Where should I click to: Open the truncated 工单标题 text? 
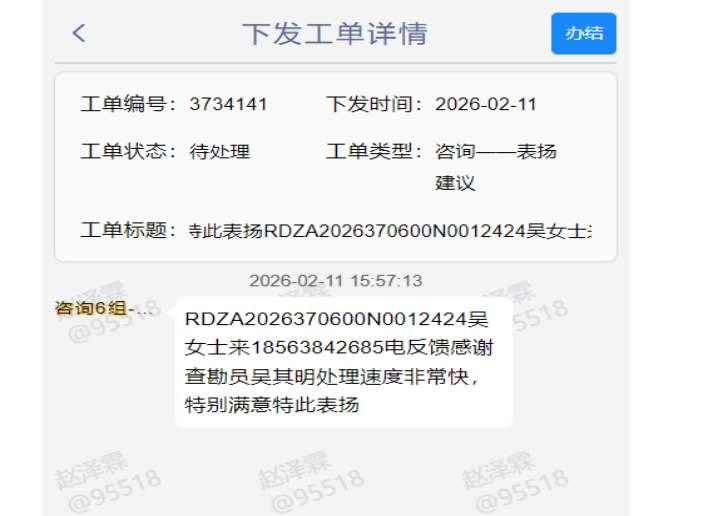coord(389,230)
